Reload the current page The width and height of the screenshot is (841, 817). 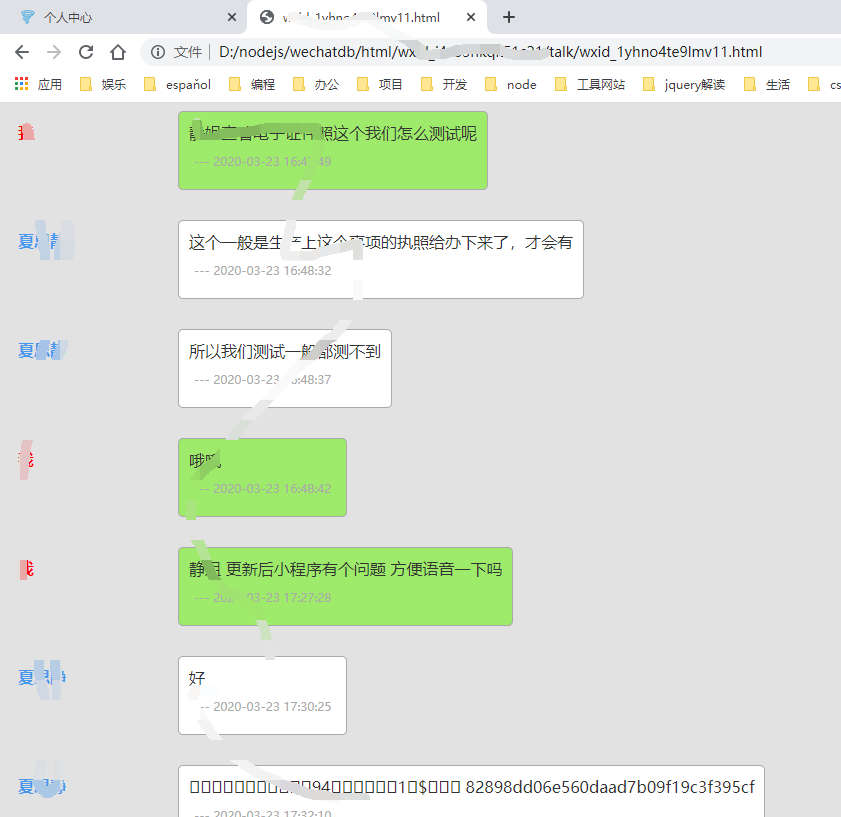(86, 52)
